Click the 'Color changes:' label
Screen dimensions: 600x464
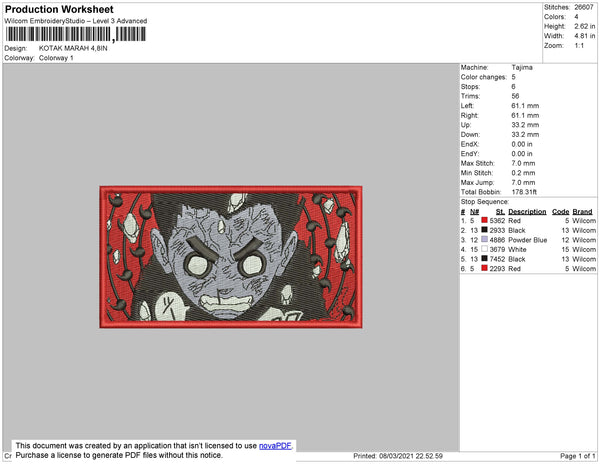(483, 77)
